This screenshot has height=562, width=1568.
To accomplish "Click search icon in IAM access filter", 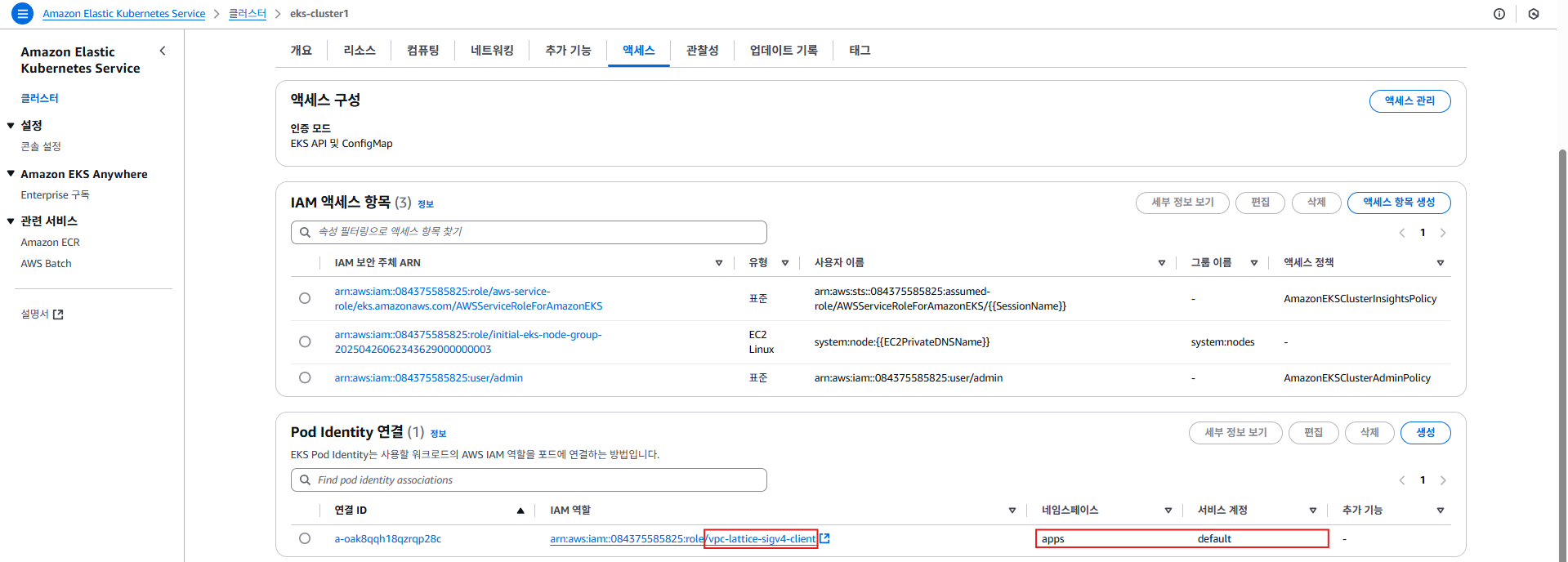I will [x=305, y=232].
